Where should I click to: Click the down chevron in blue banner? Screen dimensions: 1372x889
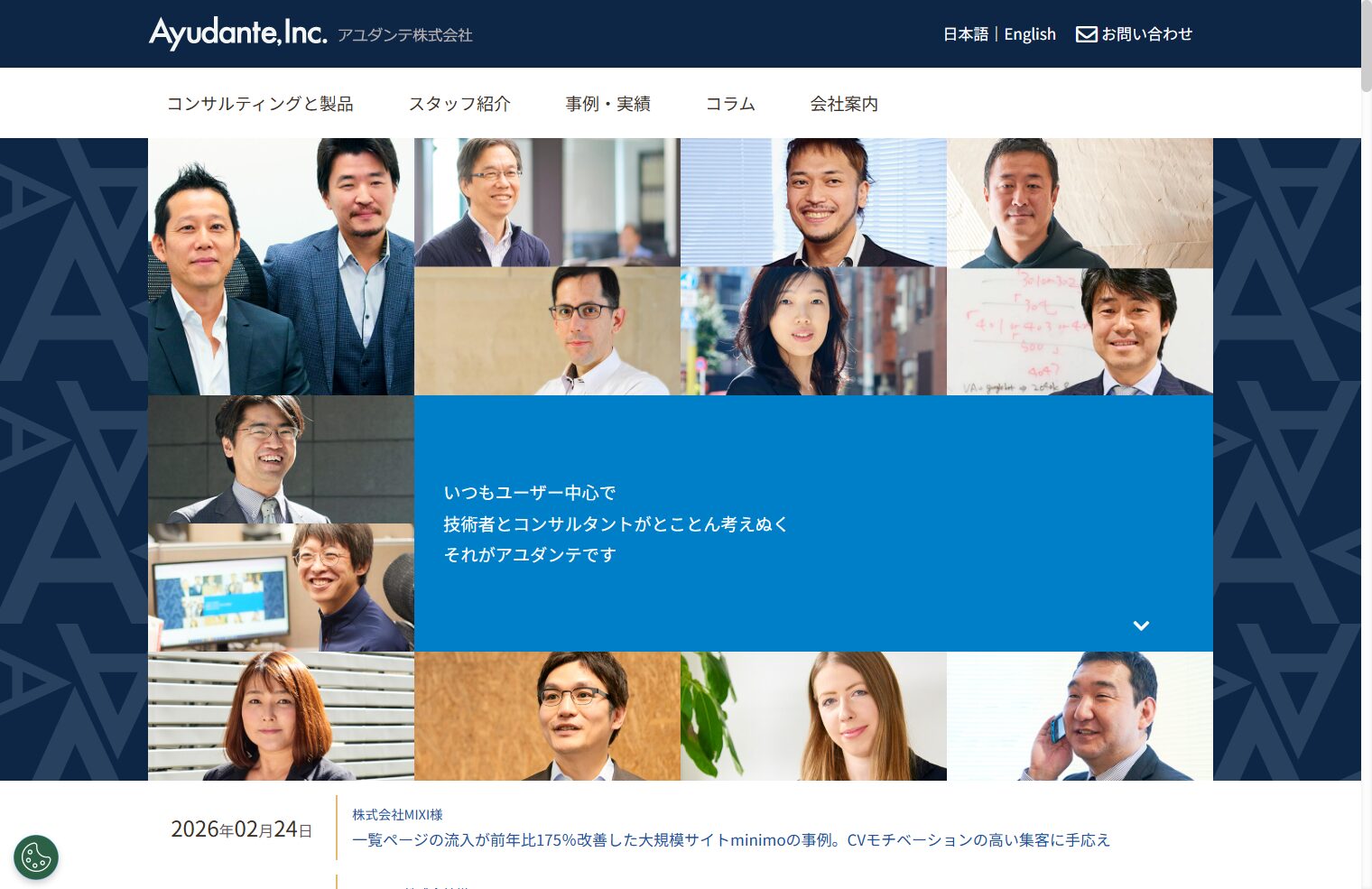click(1141, 625)
